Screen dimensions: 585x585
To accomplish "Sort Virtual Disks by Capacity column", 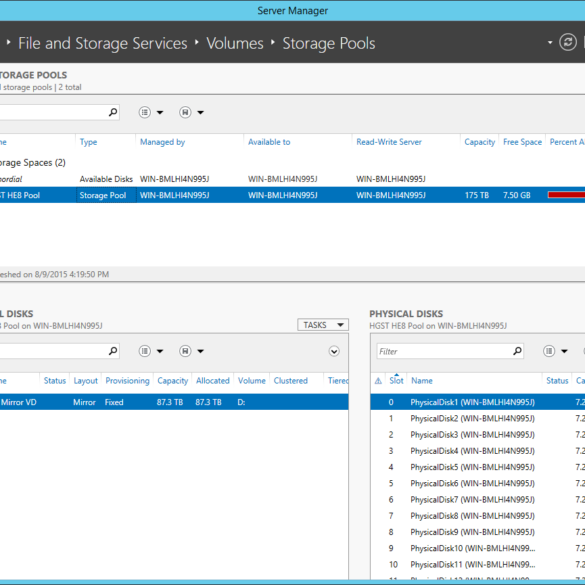I will coord(172,381).
